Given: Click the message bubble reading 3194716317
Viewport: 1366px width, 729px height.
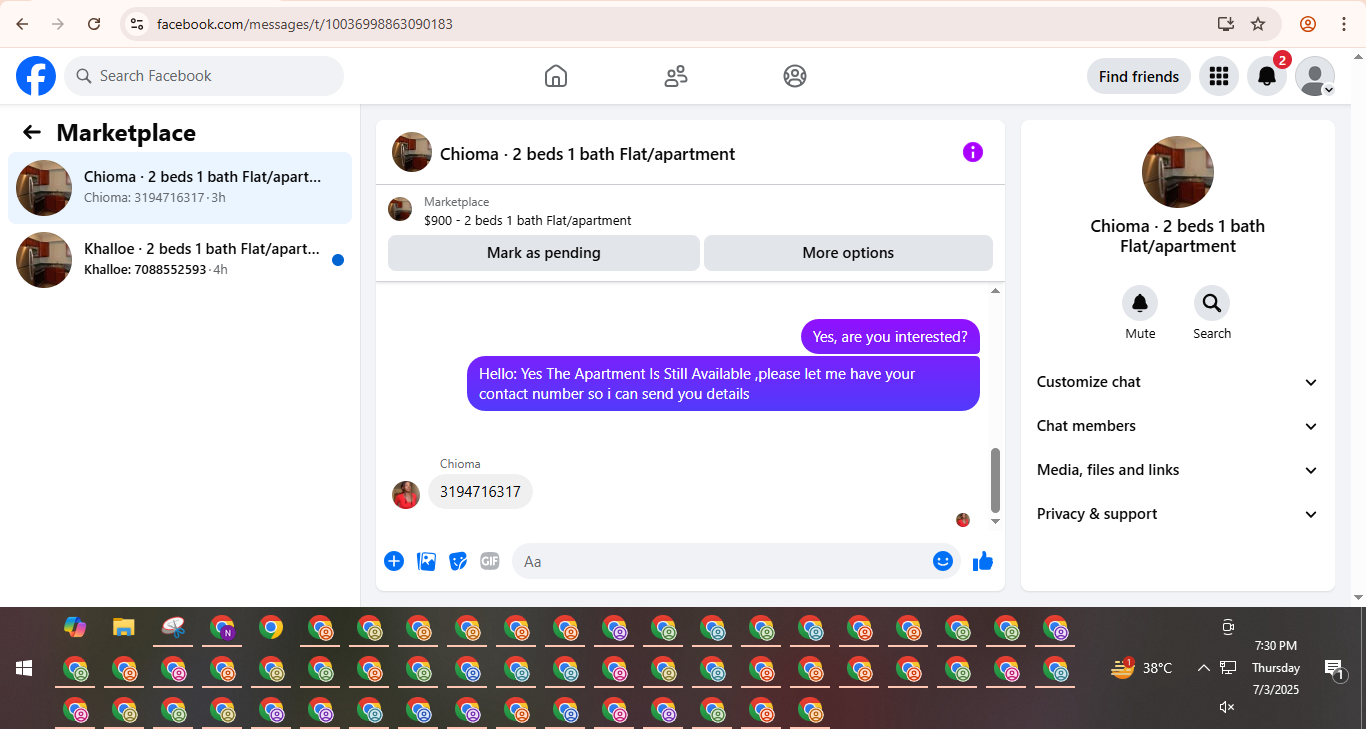Looking at the screenshot, I should pos(480,492).
